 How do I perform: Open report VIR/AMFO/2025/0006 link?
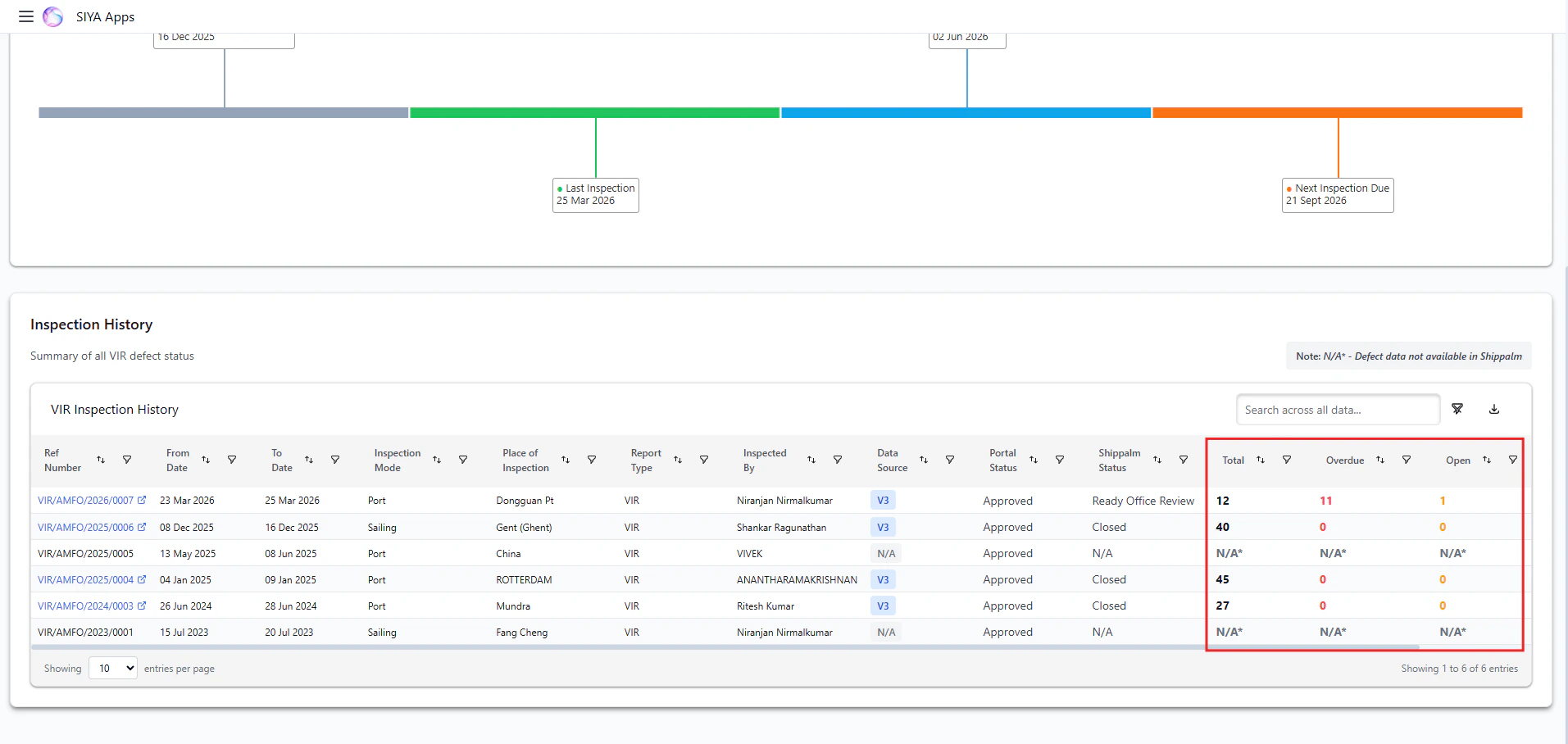91,527
